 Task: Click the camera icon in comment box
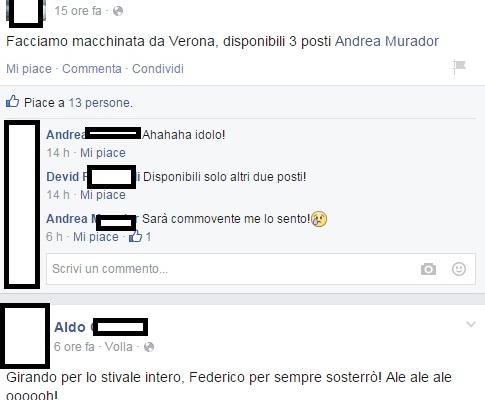[428, 269]
